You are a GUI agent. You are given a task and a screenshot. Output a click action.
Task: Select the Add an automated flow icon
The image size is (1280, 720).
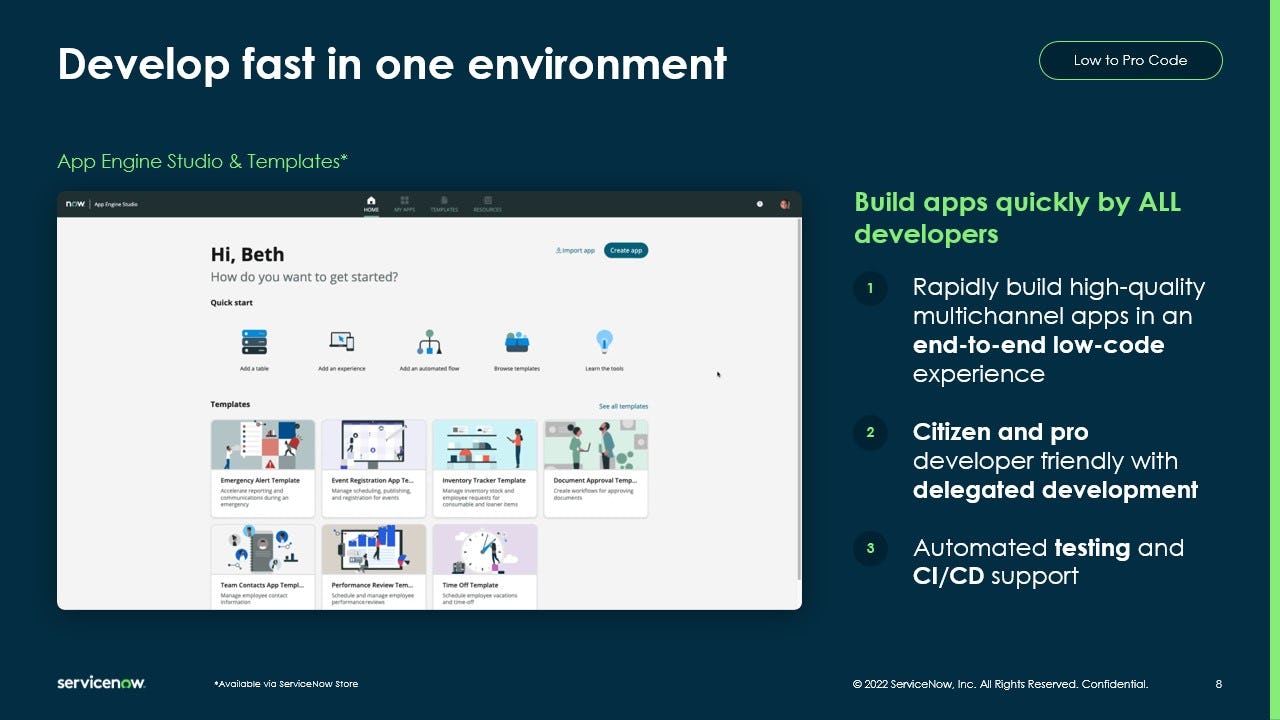click(430, 340)
